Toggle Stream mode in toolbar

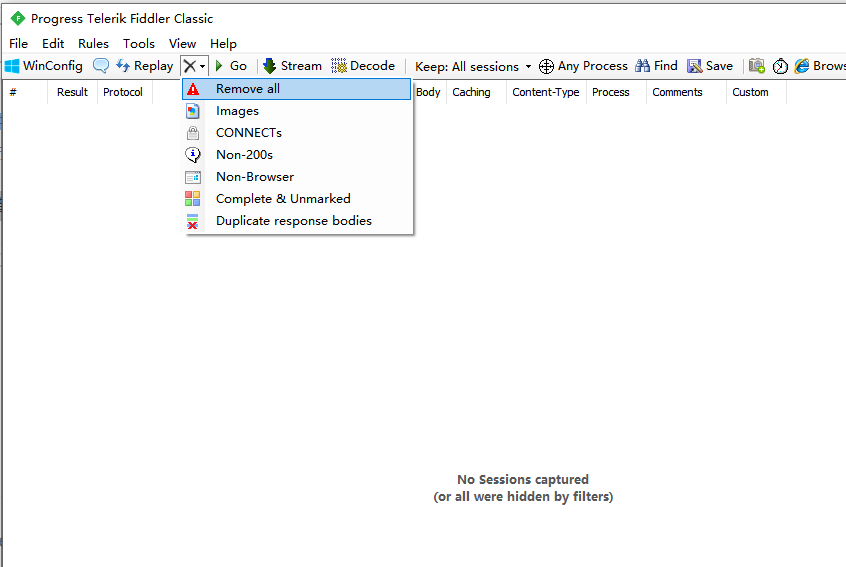[x=292, y=66]
